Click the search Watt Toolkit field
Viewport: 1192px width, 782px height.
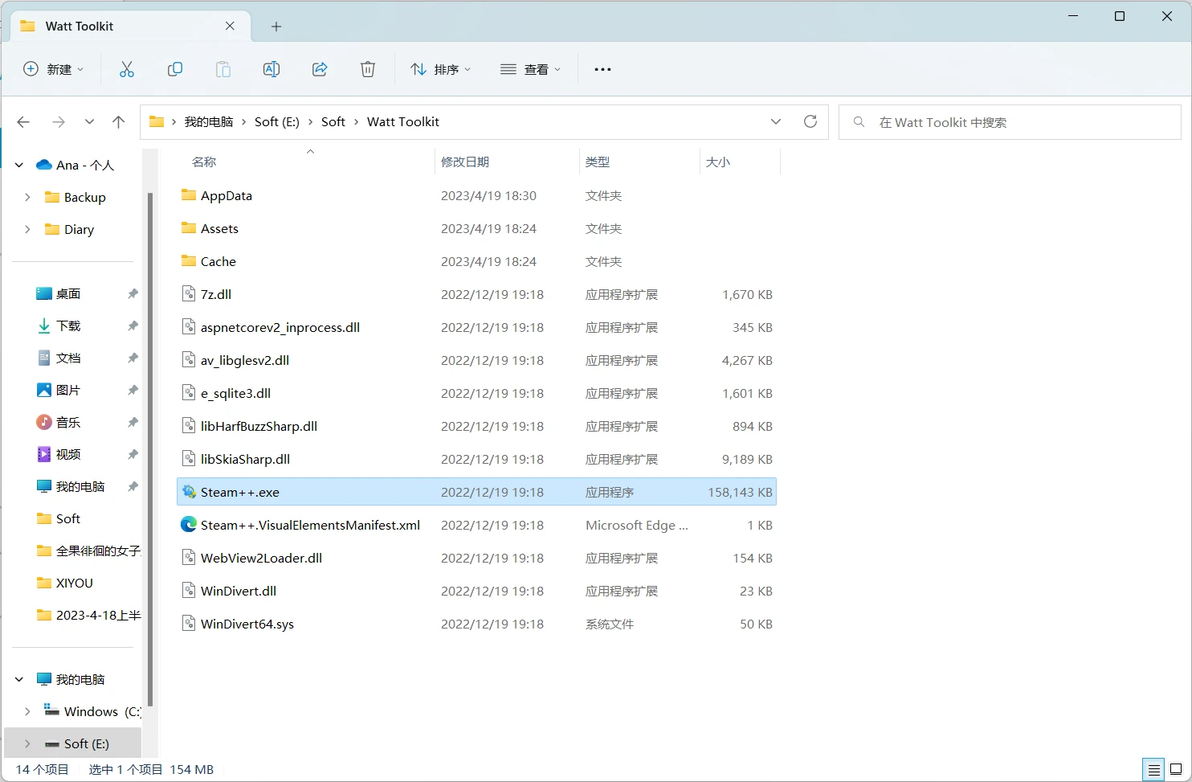point(1010,122)
